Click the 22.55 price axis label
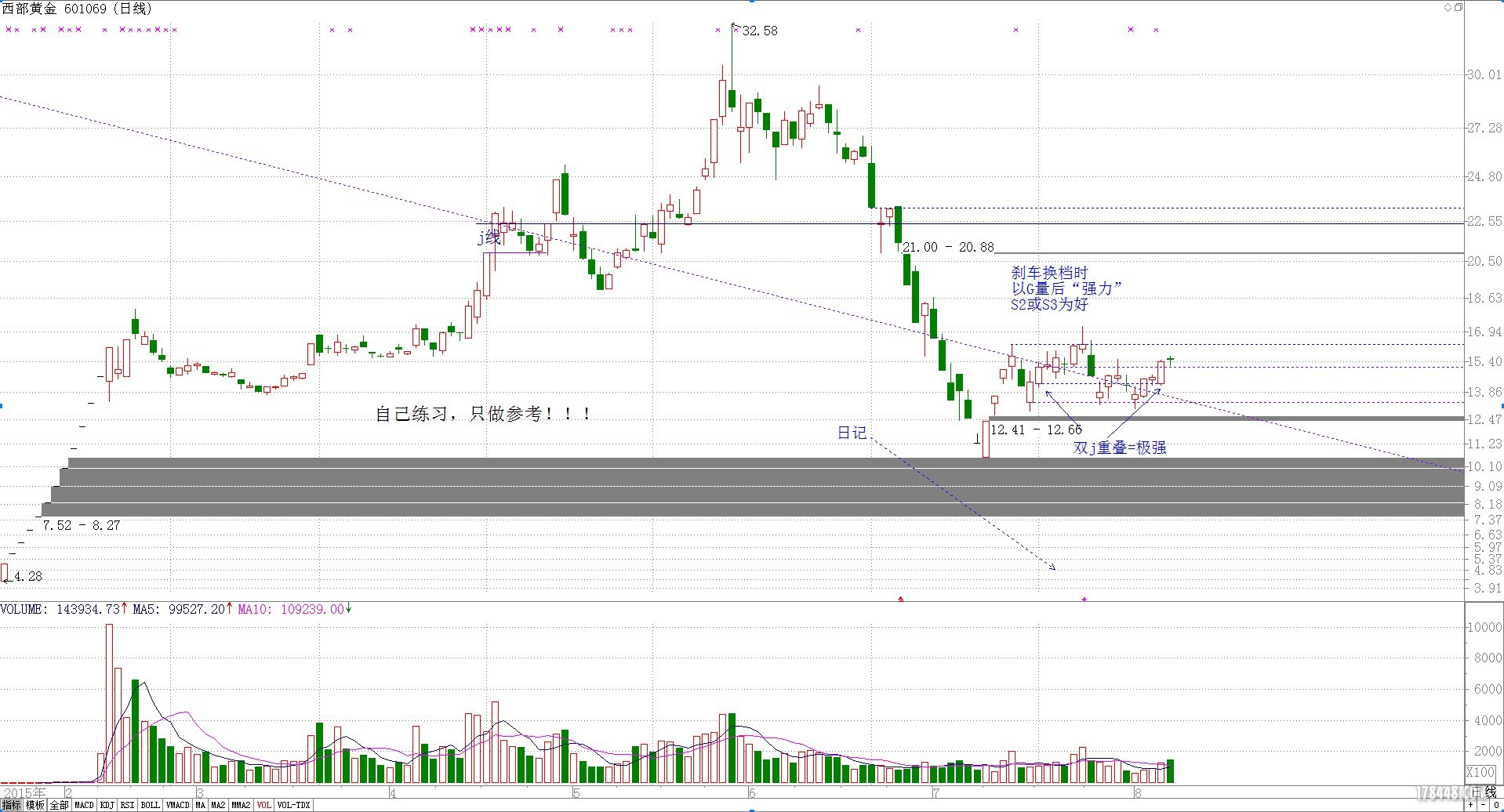The image size is (1504, 812). (x=1484, y=222)
